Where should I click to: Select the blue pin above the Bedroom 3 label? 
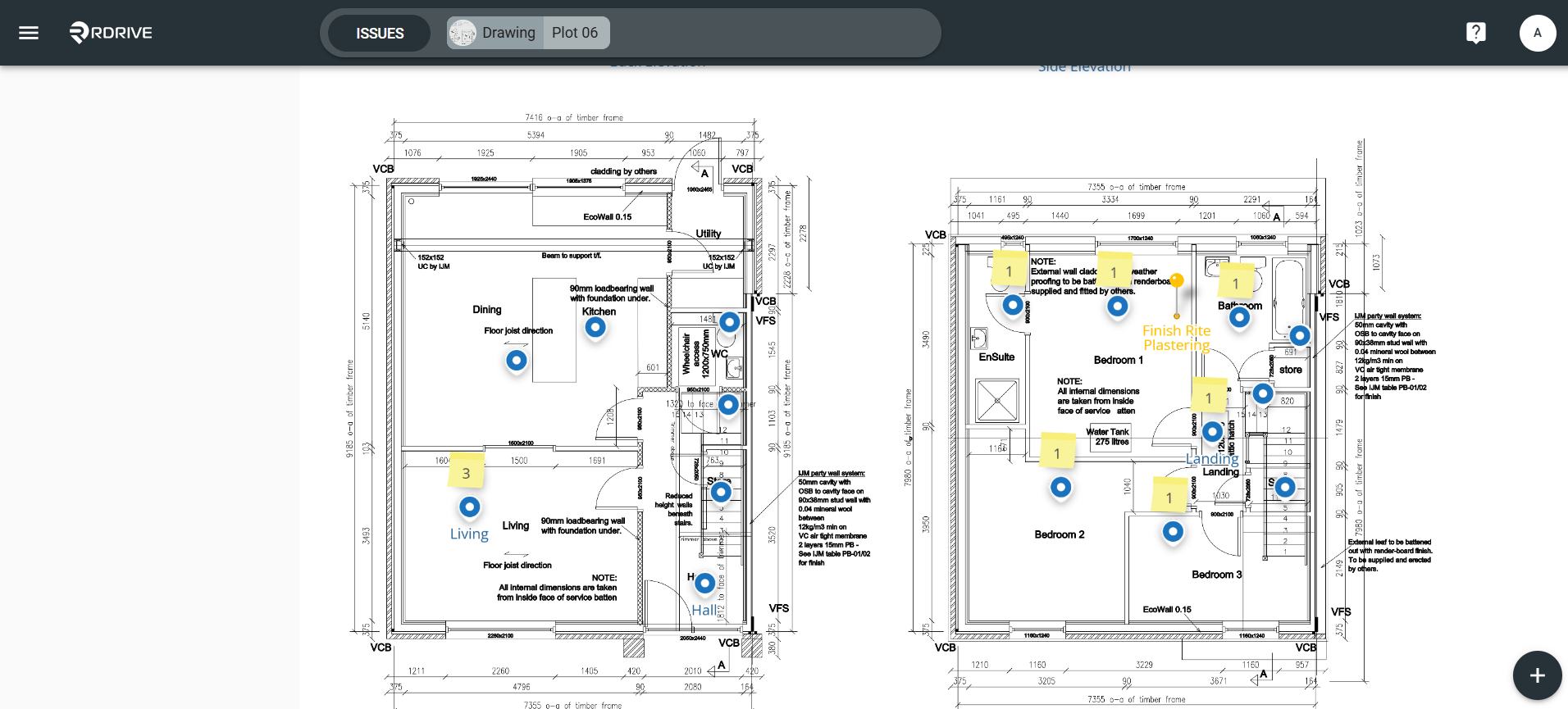tap(1174, 532)
